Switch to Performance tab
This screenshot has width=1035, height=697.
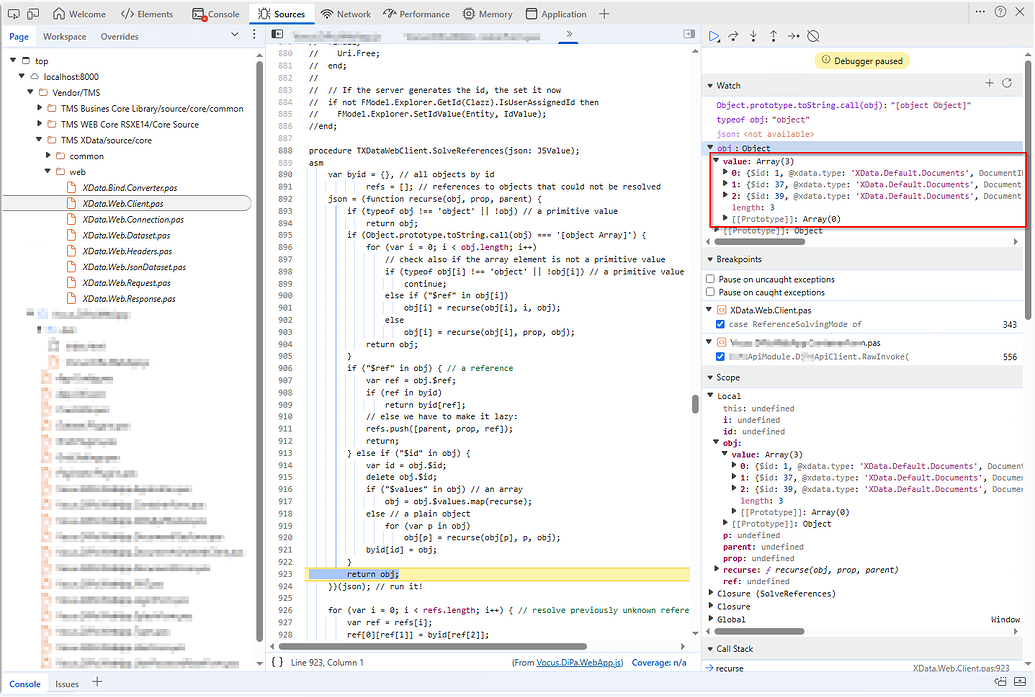pyautogui.click(x=416, y=14)
